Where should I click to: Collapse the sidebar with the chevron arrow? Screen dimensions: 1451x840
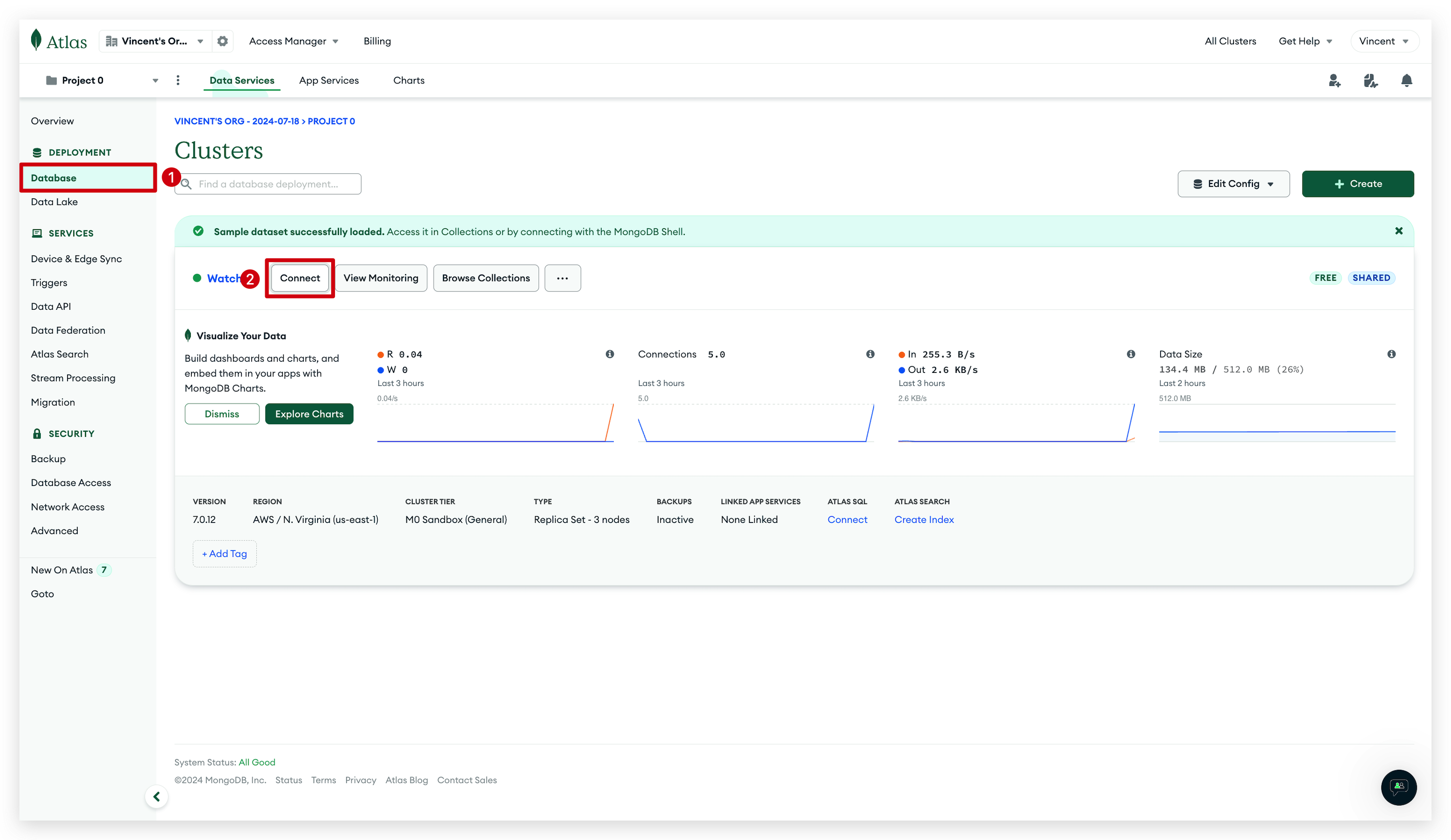tap(157, 796)
